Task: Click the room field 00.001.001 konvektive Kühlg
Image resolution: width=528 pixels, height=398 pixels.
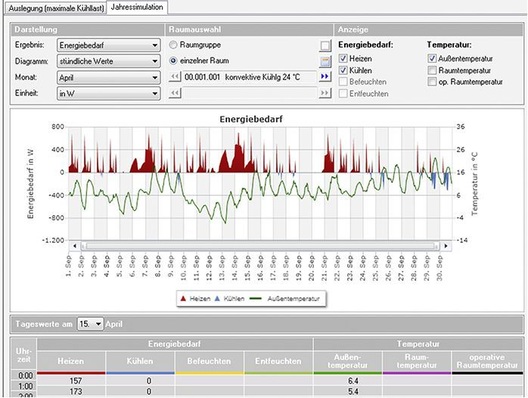Action: [250, 77]
